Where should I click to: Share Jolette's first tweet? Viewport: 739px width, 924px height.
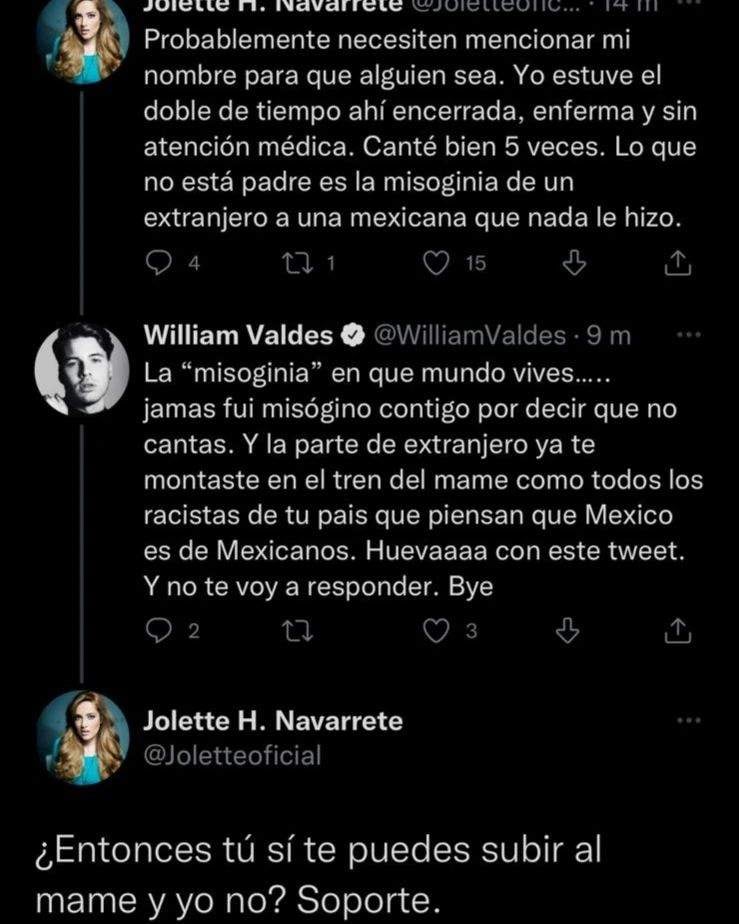677,263
